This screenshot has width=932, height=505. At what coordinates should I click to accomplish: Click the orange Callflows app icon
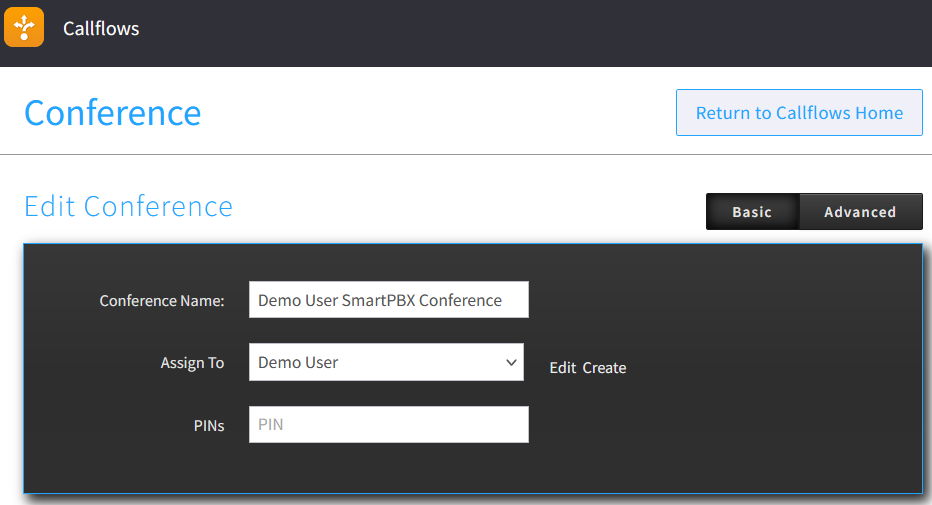(x=24, y=27)
